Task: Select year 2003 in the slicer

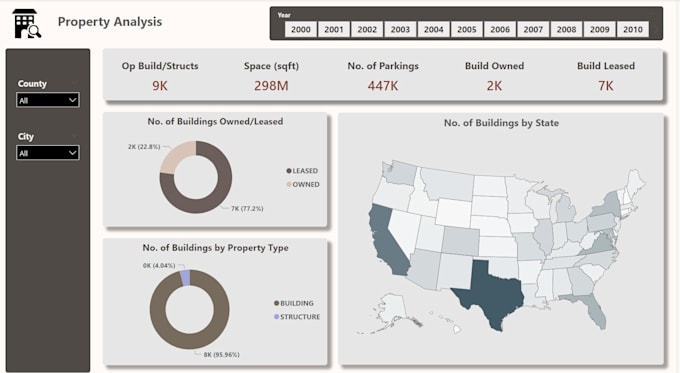Action: [x=400, y=29]
